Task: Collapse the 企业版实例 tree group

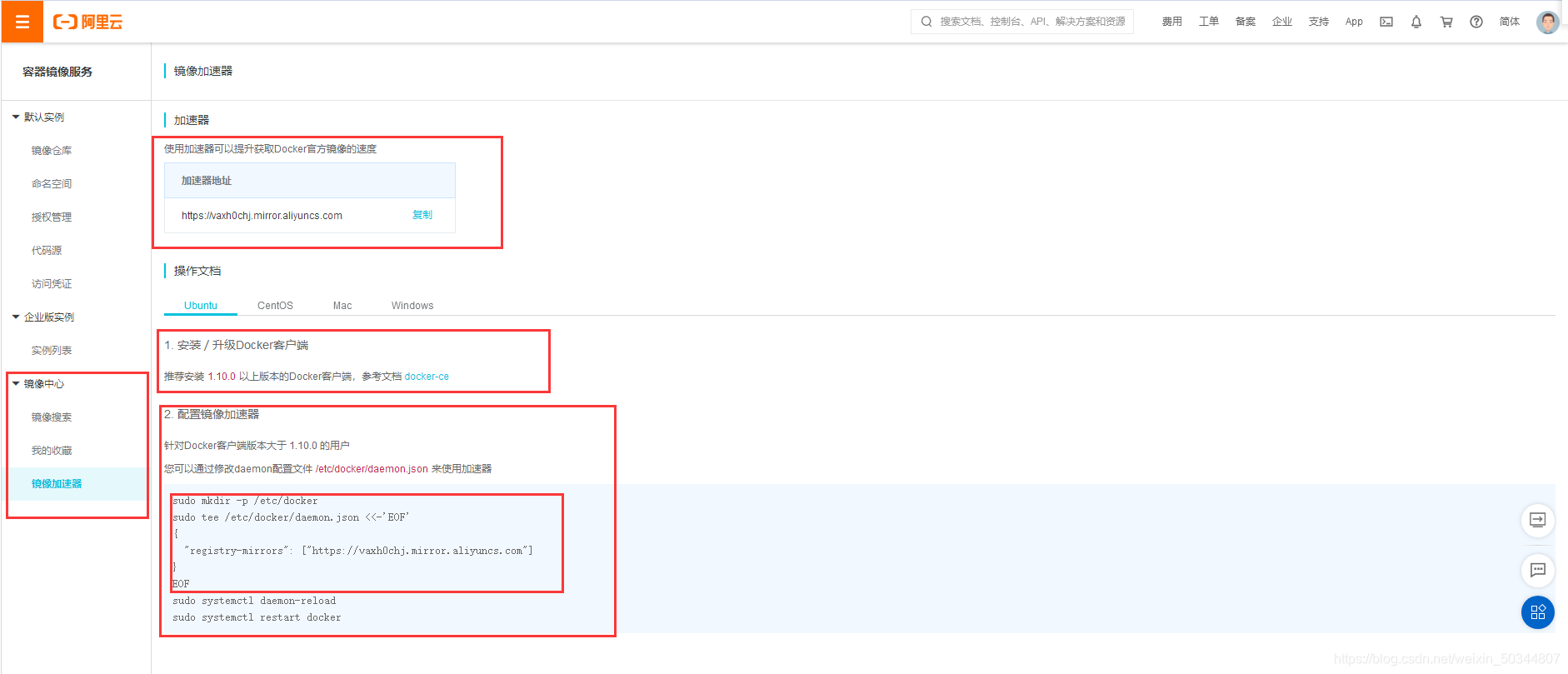Action: click(16, 317)
